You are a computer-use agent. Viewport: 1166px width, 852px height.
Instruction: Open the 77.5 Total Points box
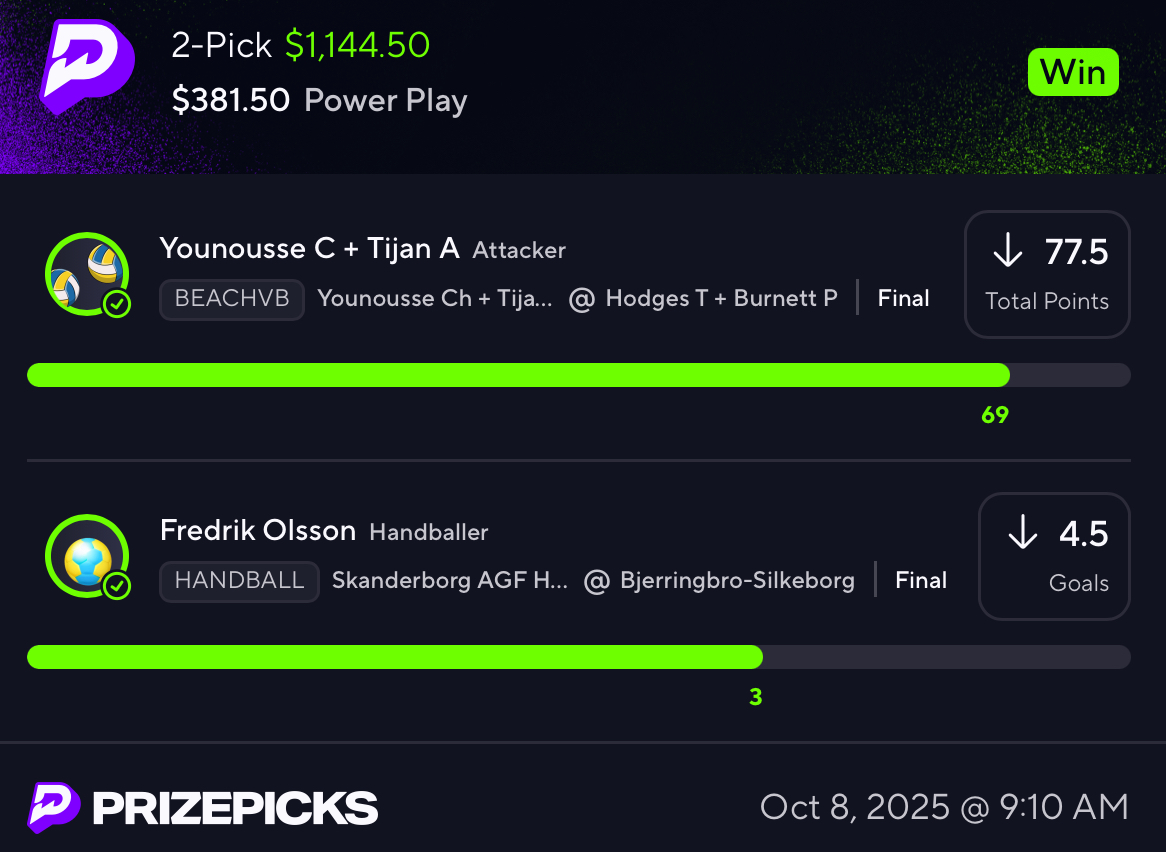pyautogui.click(x=1047, y=274)
